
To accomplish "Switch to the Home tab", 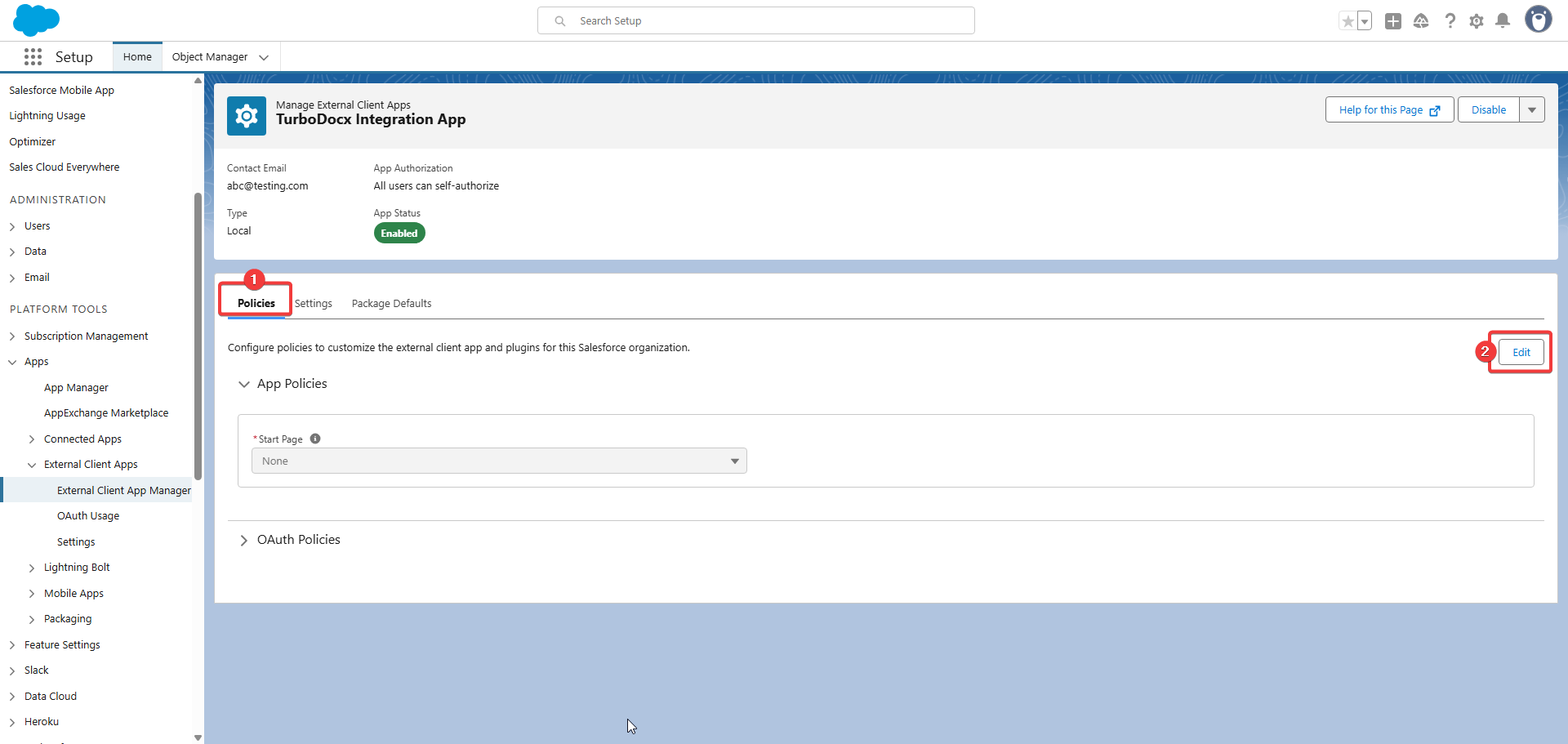I will 137,56.
